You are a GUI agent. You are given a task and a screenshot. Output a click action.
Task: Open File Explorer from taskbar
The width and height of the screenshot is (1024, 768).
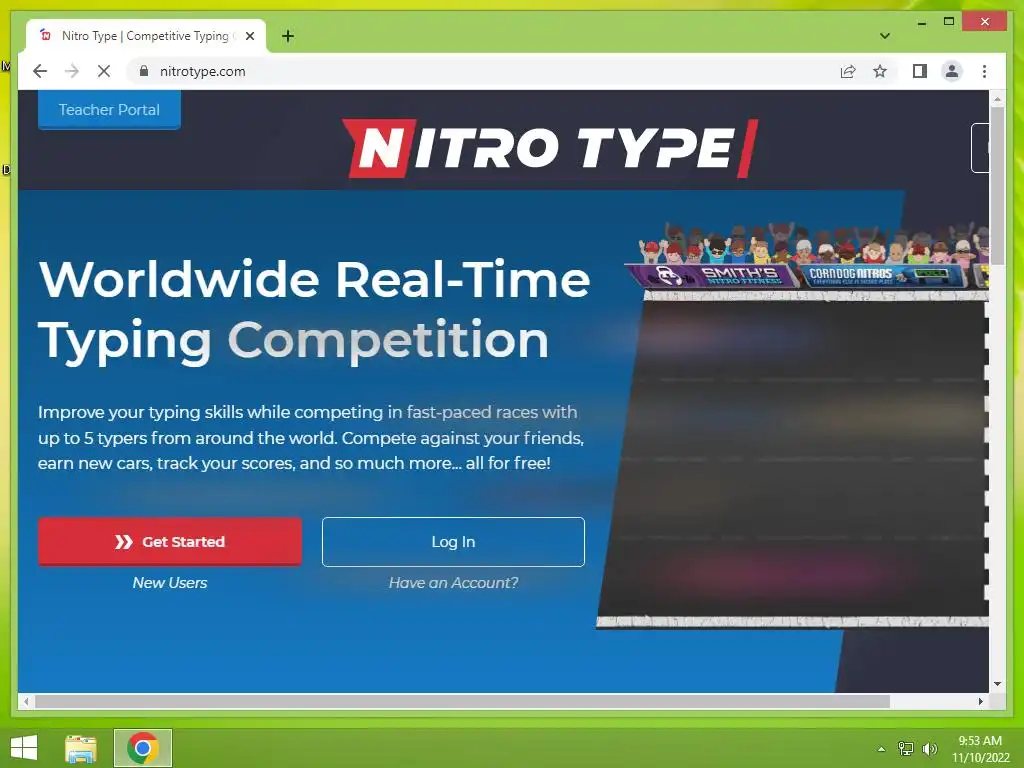[81, 748]
